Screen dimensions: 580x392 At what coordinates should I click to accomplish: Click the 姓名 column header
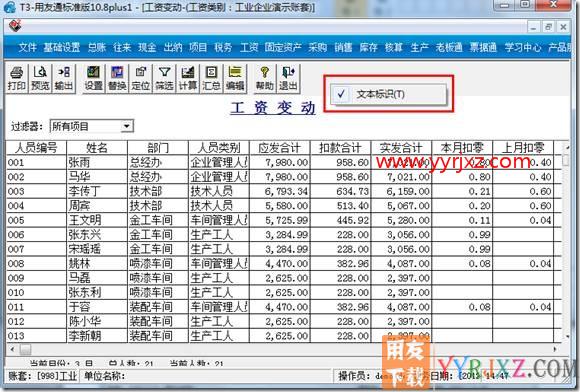coord(97,148)
